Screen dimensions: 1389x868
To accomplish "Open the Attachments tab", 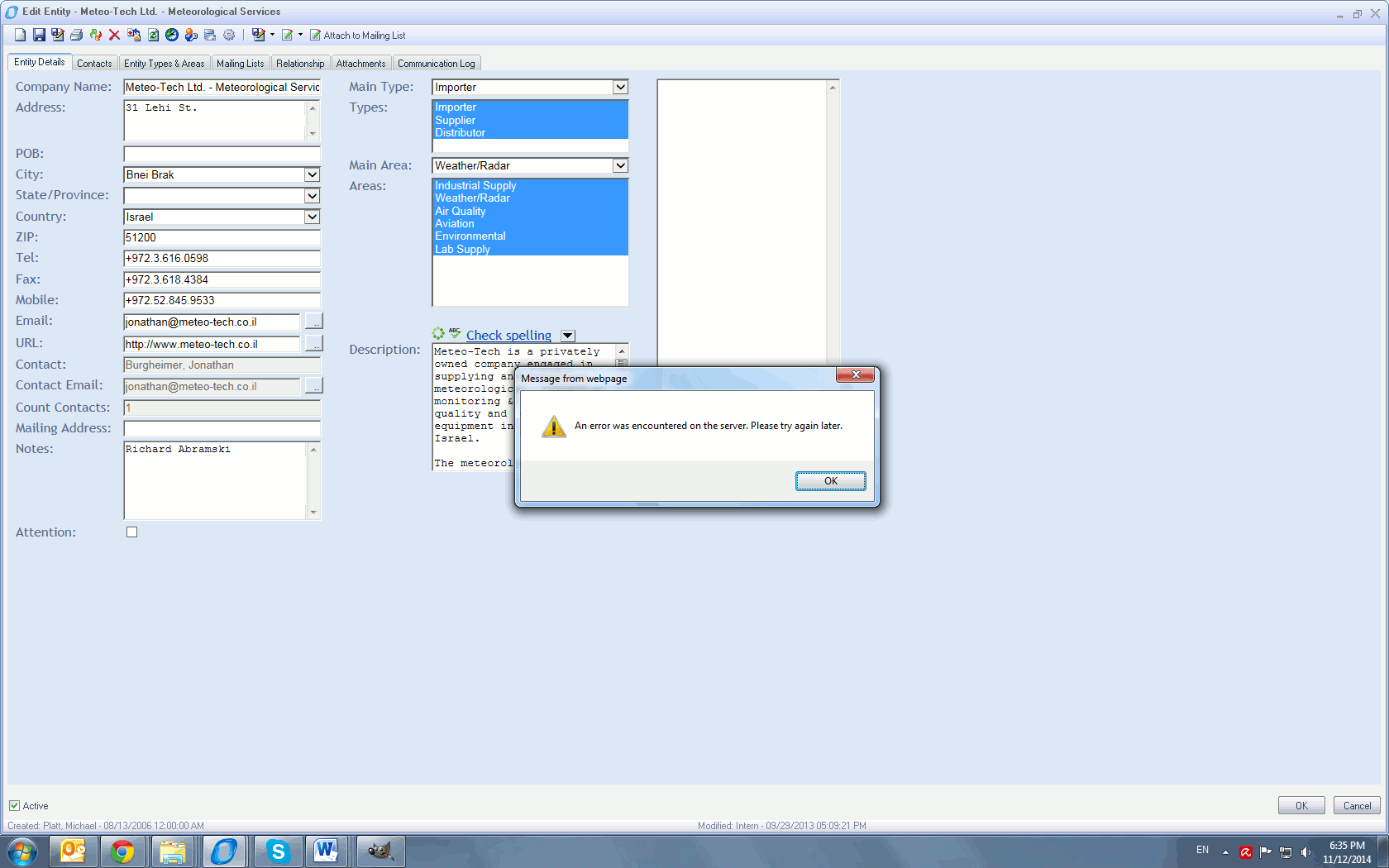I will [x=360, y=64].
